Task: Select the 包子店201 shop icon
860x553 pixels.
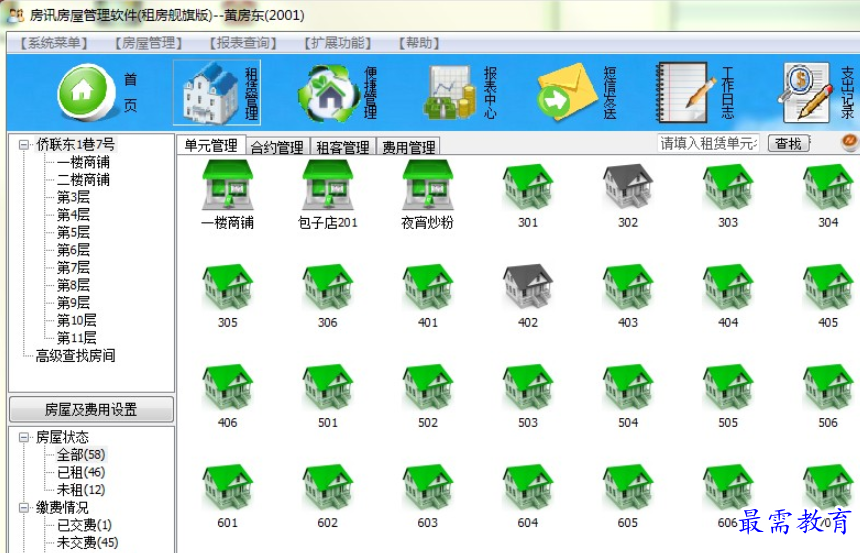Action: (x=328, y=185)
